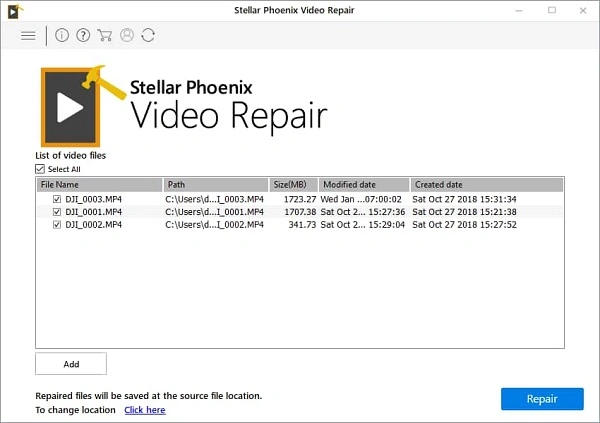Image resolution: width=600 pixels, height=423 pixels.
Task: Select the DJI_0003.MP4 file name
Action: click(93, 199)
